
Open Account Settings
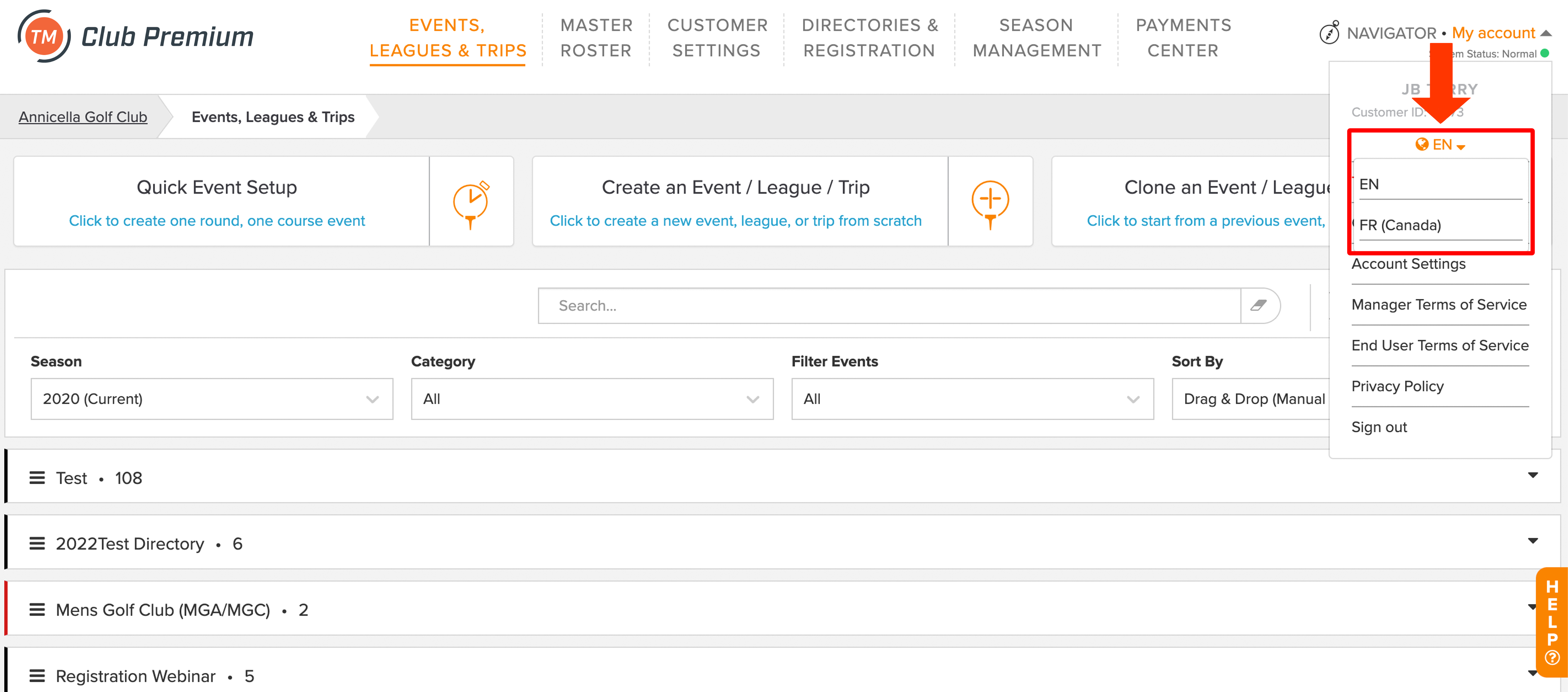point(1409,264)
